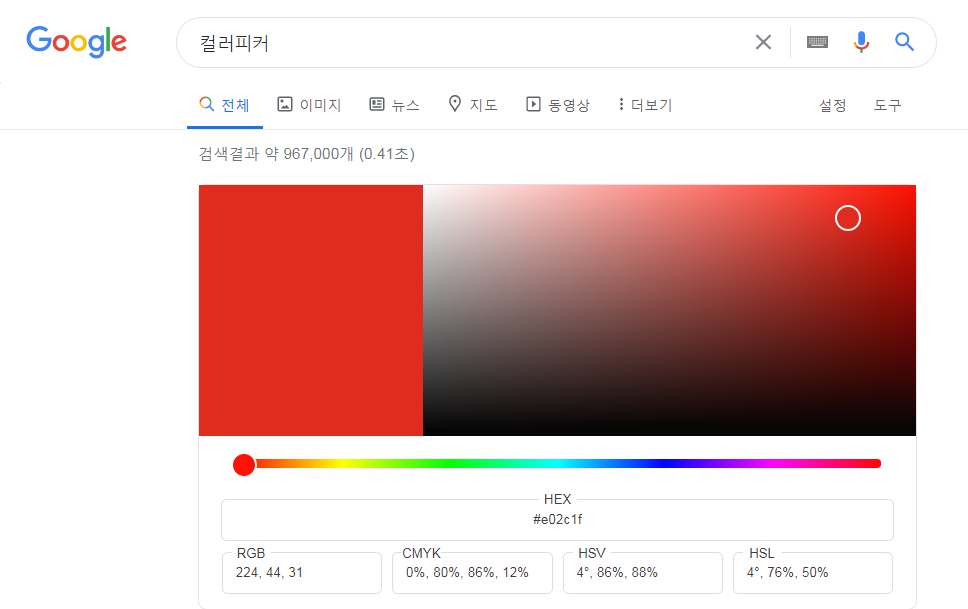Screen dimensions: 968x609
Task: Click the HSL value field
Action: pyautogui.click(x=813, y=573)
